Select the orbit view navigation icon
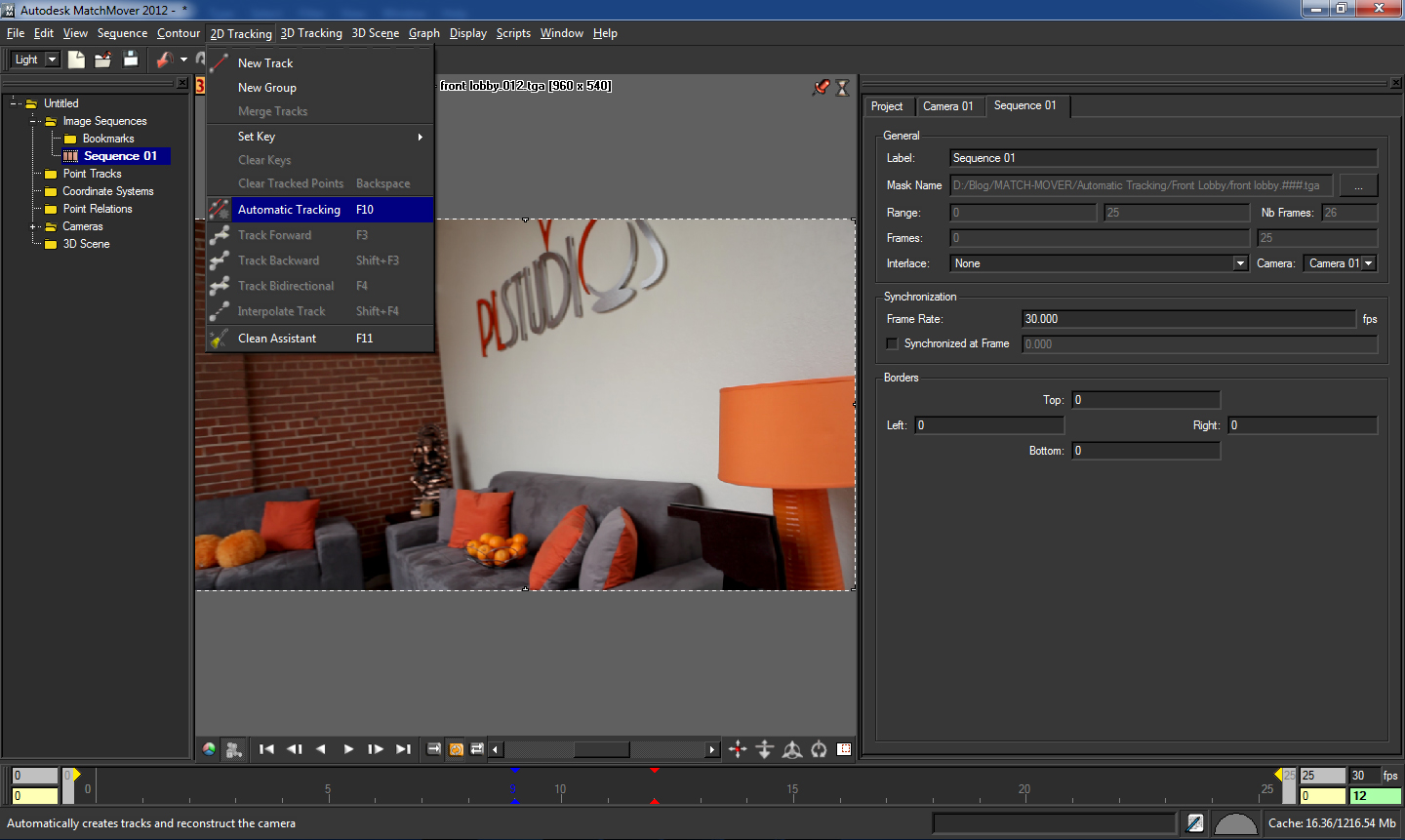Screen dimensions: 1405x840 [792, 749]
